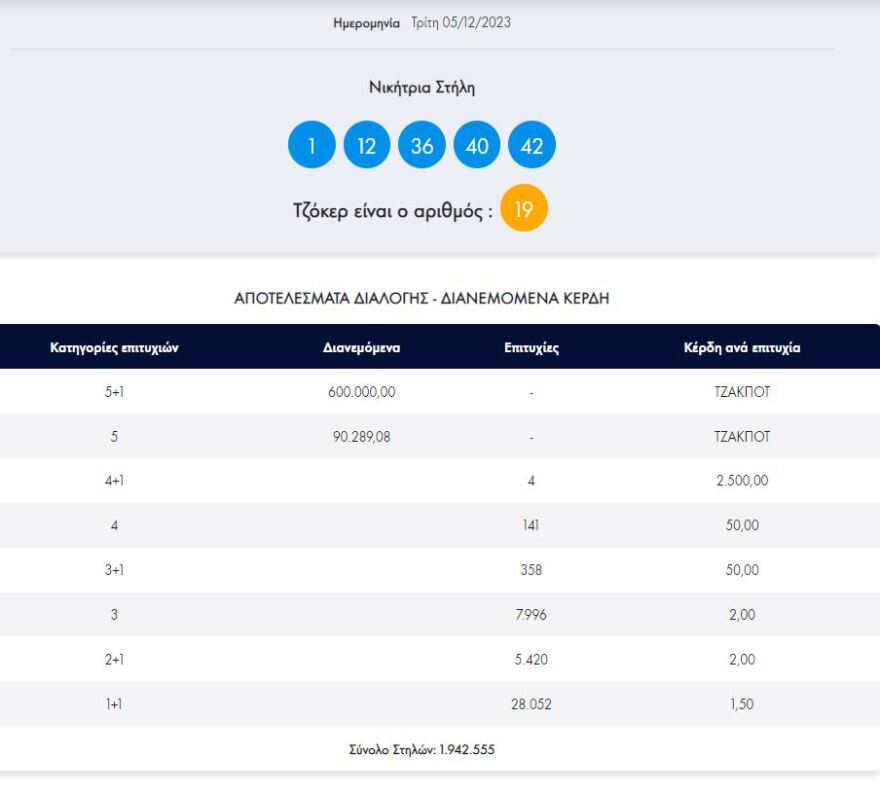Click the Κατηγορίες επιτυχιών column header

(x=114, y=348)
